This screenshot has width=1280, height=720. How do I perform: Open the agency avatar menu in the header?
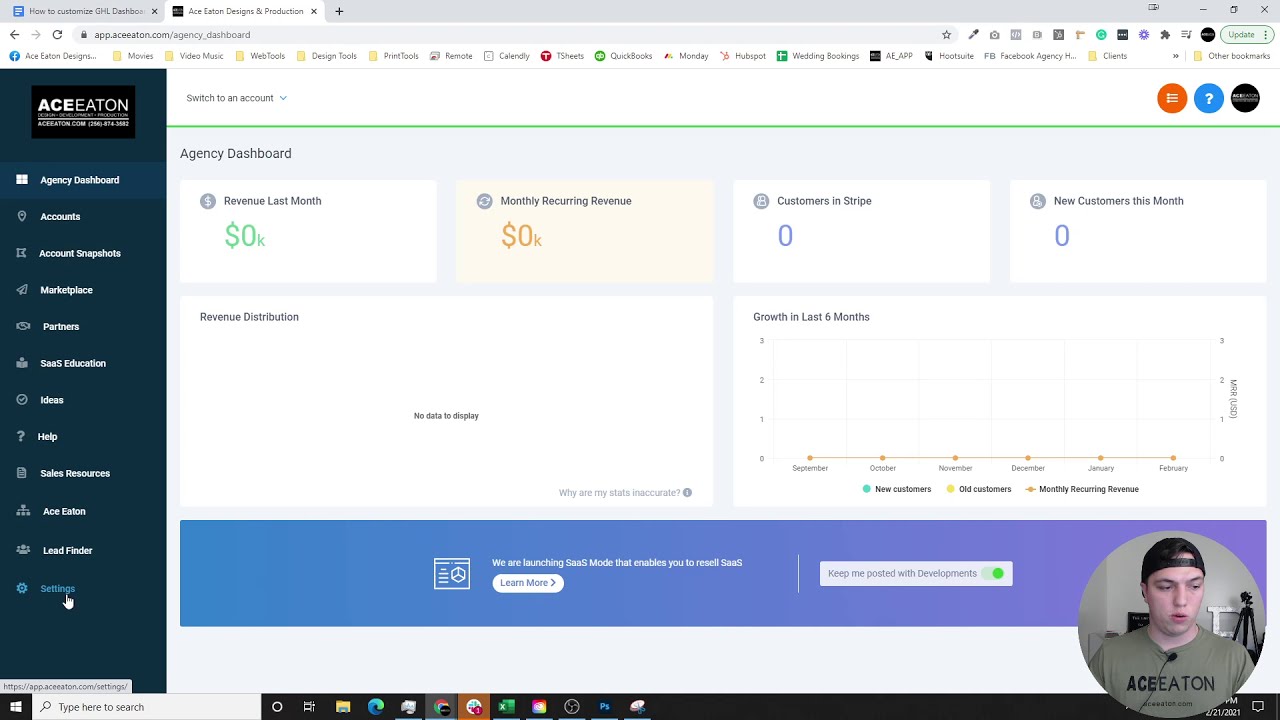[1245, 97]
